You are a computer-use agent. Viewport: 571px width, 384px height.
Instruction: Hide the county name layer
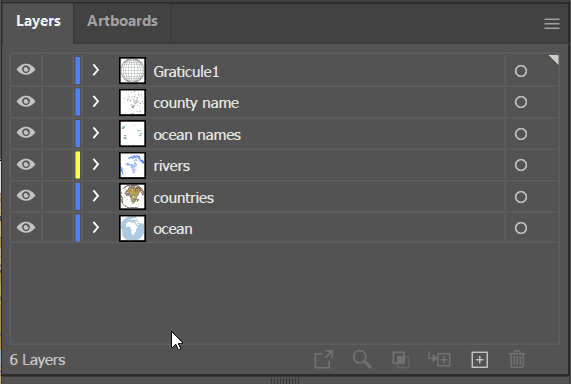coord(26,101)
